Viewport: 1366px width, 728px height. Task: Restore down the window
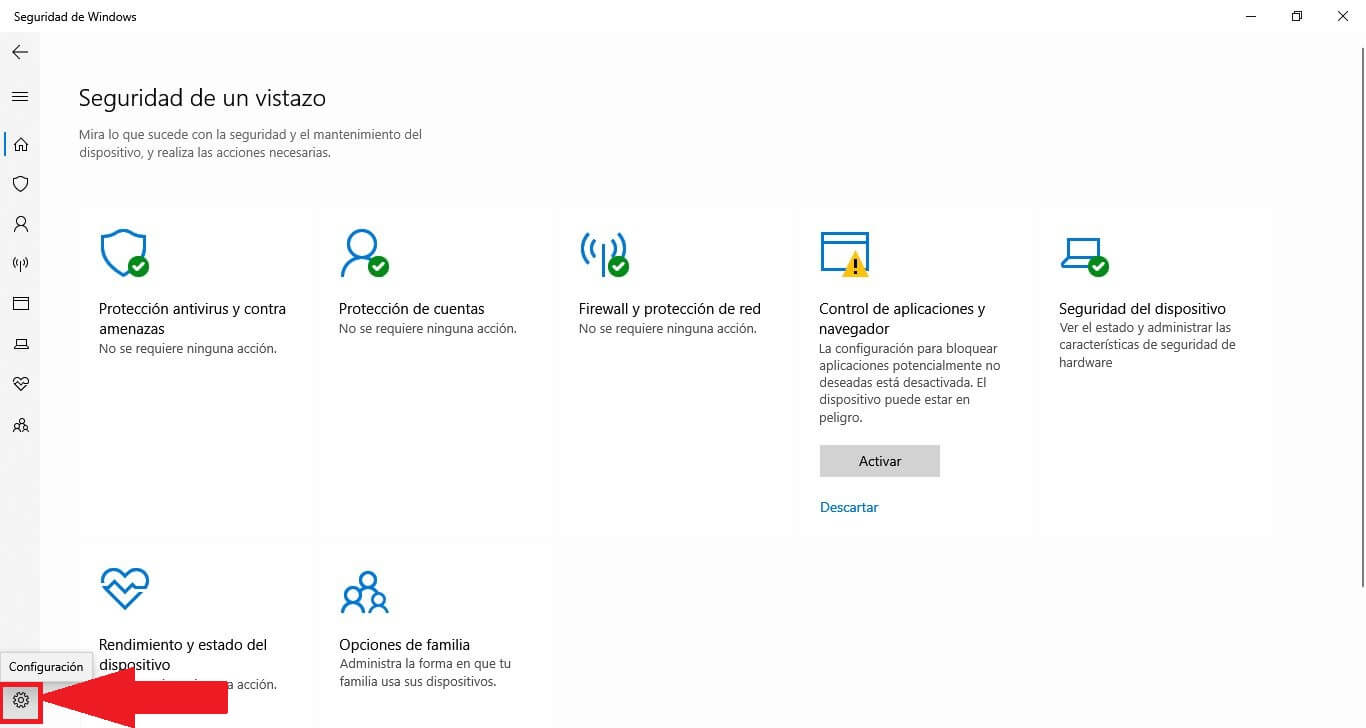[x=1297, y=16]
